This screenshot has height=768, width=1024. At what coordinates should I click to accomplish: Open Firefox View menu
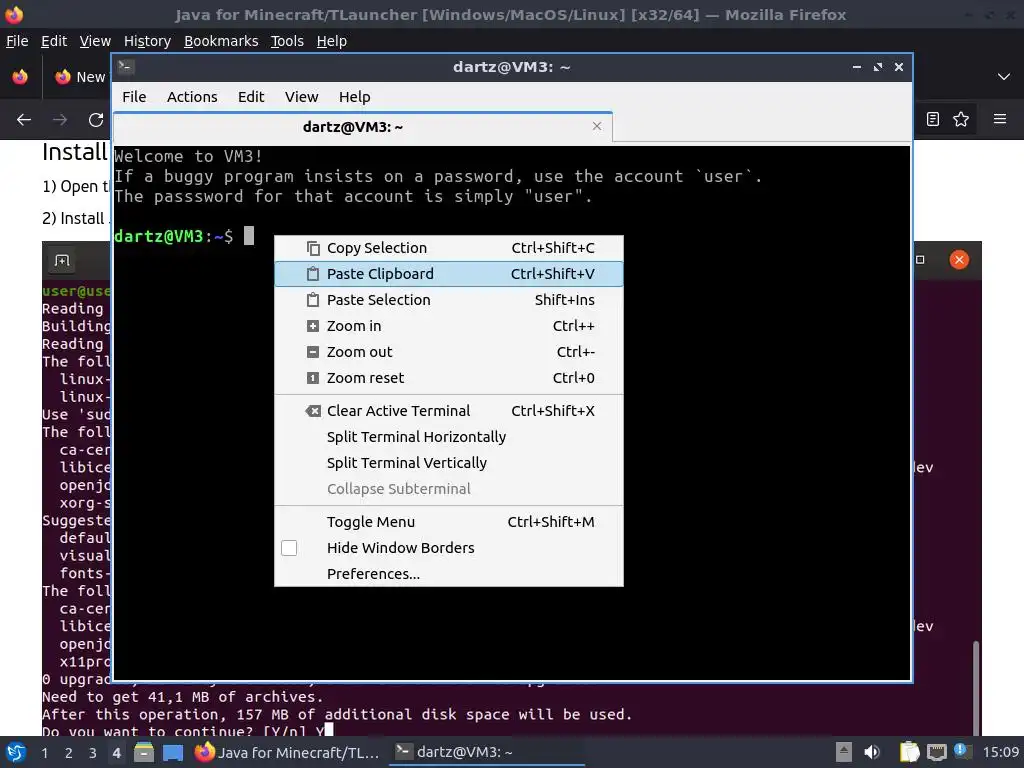point(95,41)
